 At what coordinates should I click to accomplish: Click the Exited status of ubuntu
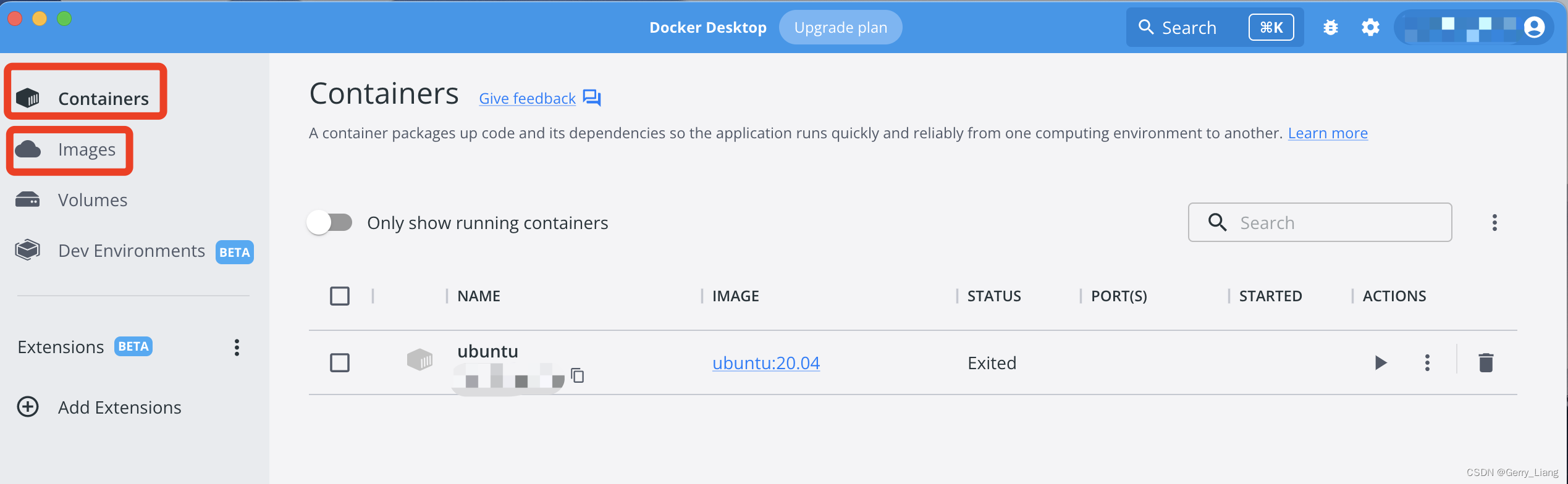pos(992,363)
